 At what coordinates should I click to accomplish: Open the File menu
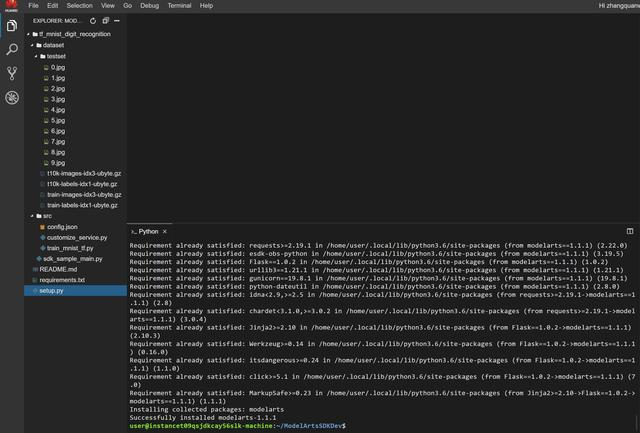point(33,6)
